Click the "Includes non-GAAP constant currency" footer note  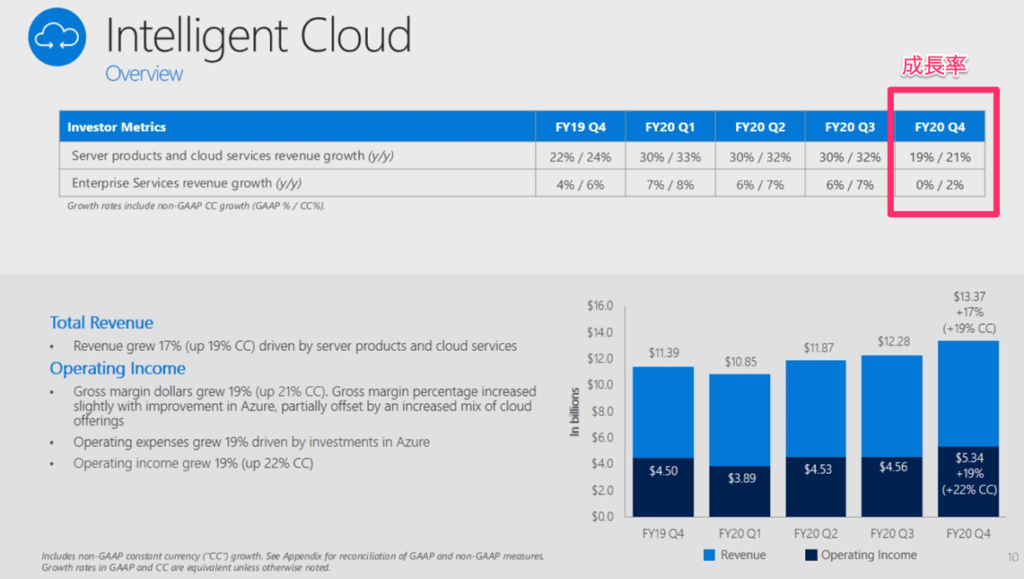click(293, 562)
